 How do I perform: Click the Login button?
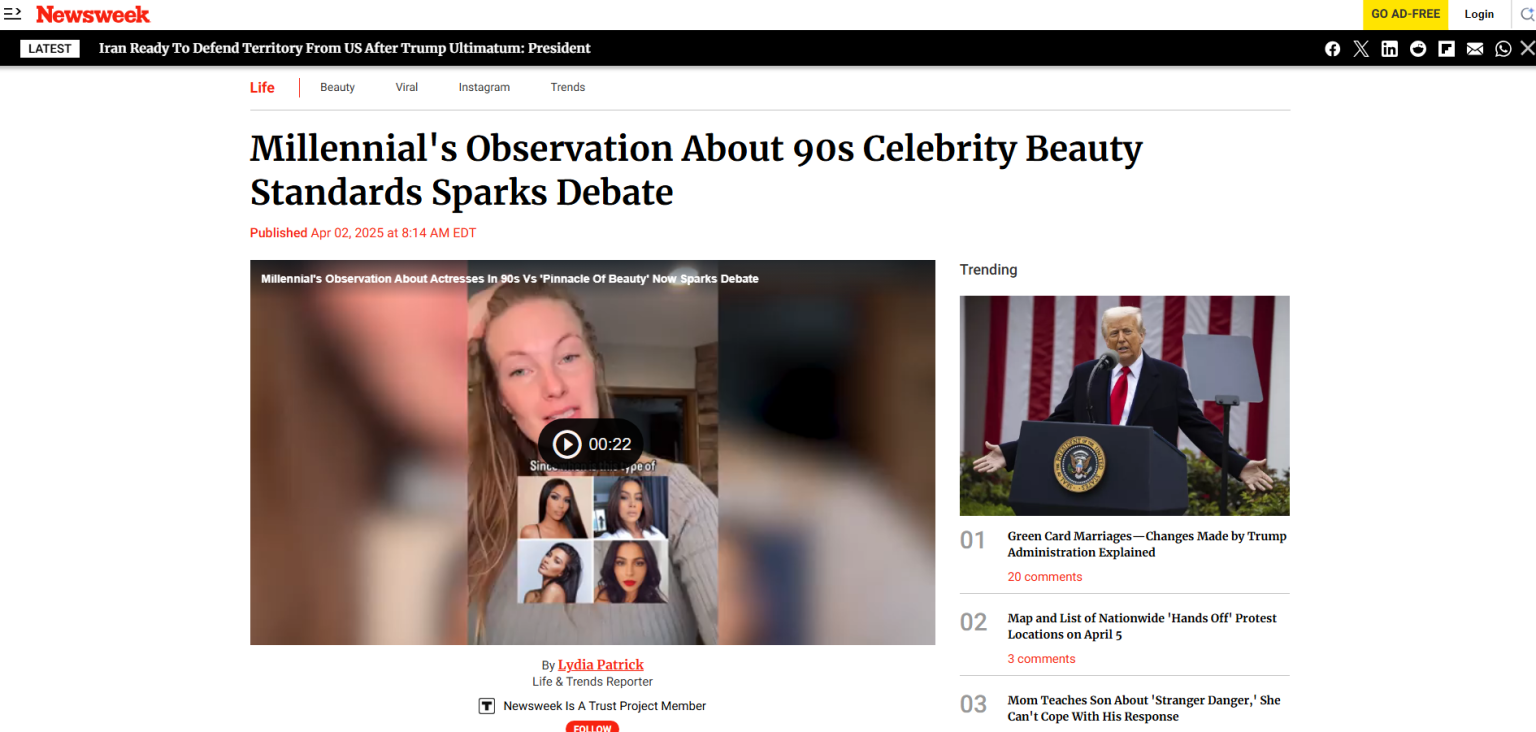1479,14
